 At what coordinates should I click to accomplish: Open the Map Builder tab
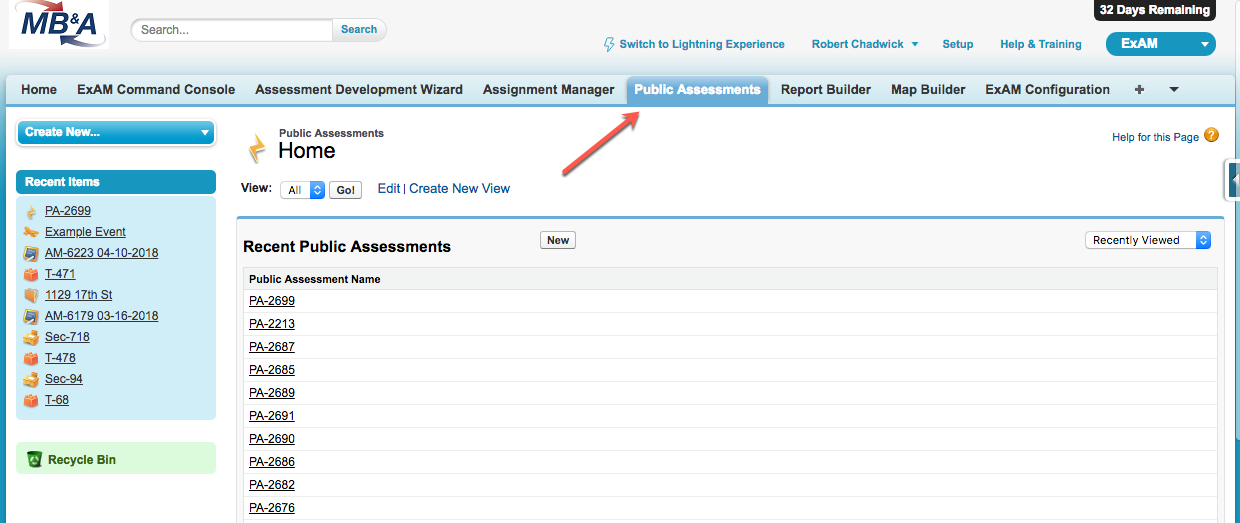(928, 90)
